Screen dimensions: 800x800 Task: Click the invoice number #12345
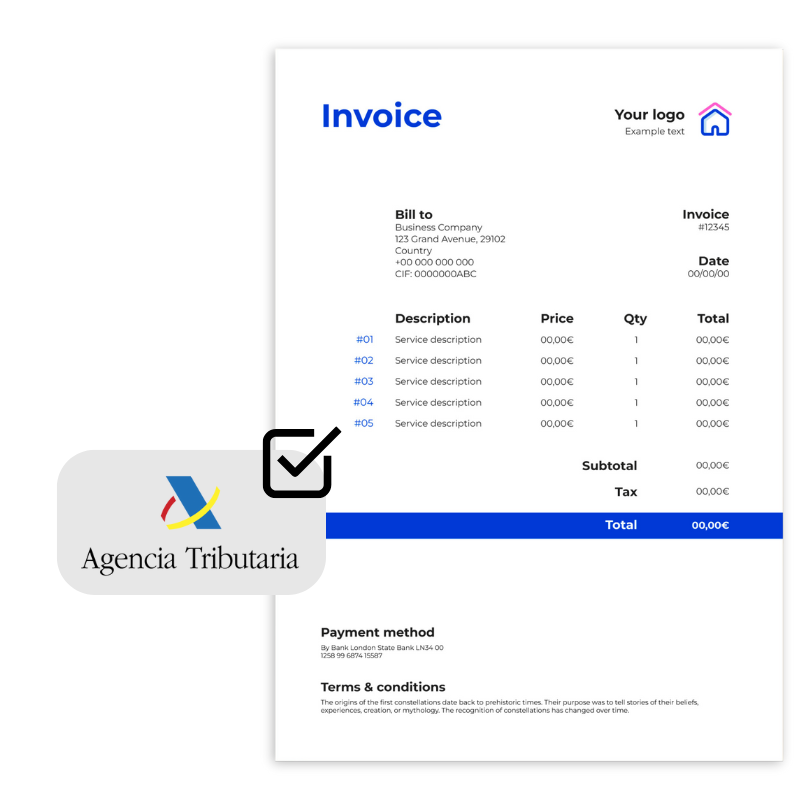pos(713,227)
